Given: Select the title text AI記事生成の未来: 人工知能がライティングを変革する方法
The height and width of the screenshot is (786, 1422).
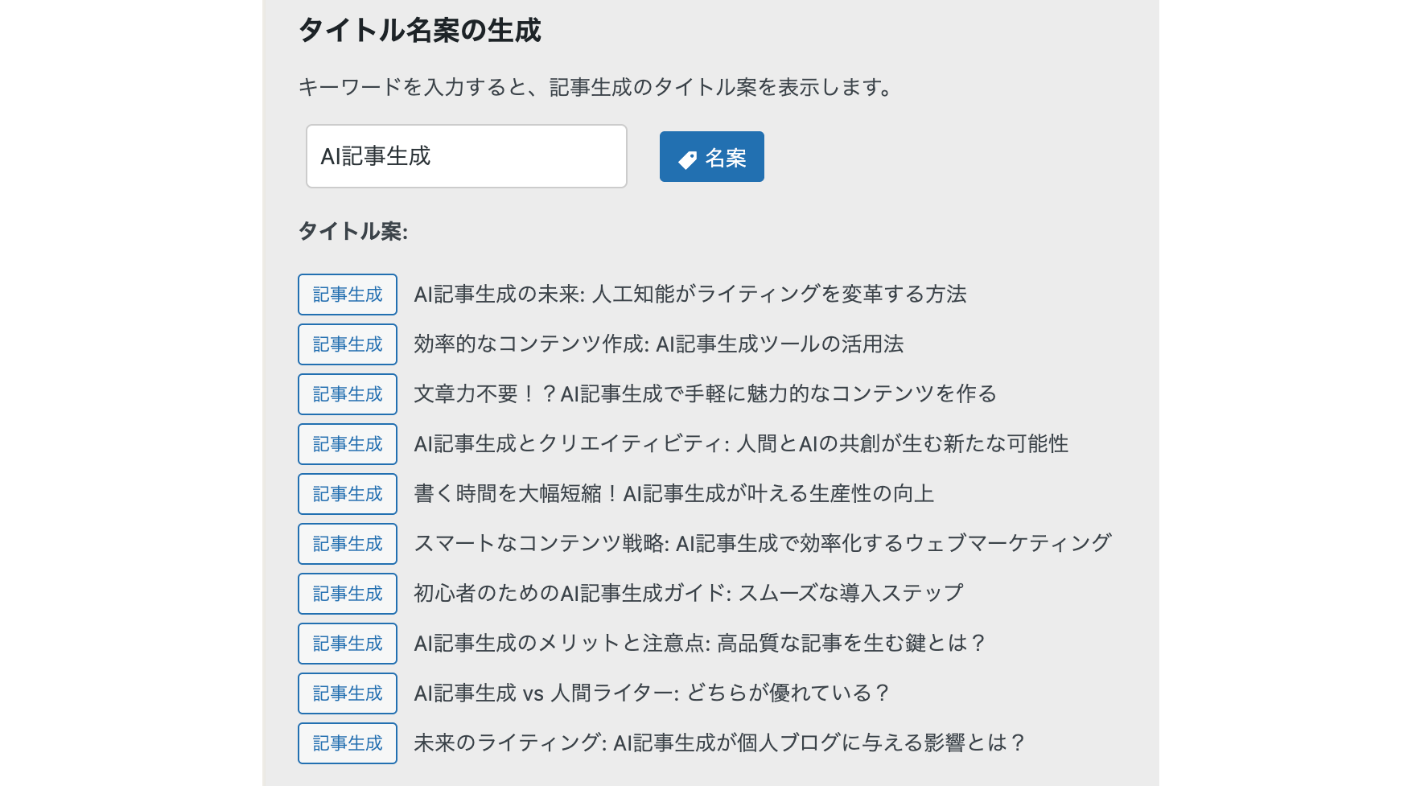Looking at the screenshot, I should (x=690, y=294).
